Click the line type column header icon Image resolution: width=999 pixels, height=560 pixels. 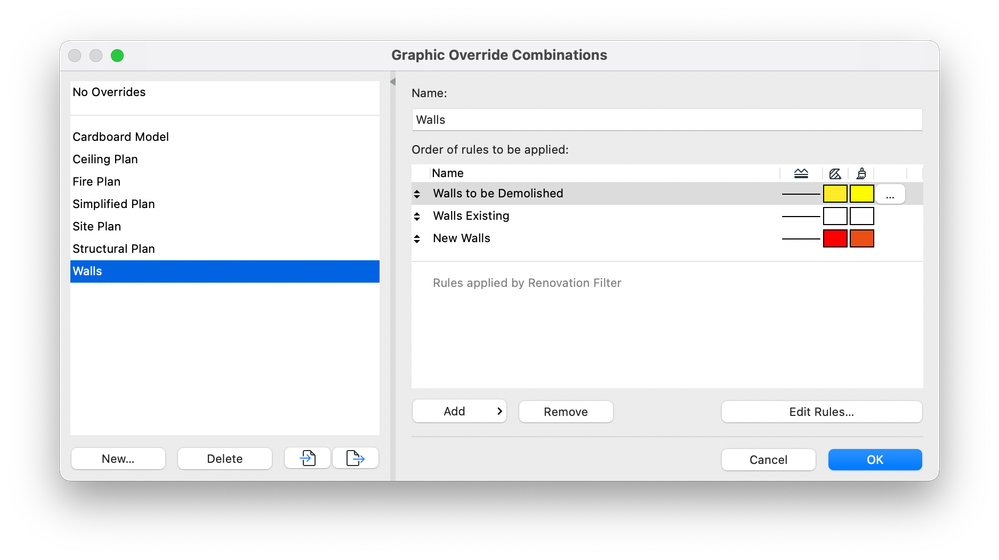800,173
